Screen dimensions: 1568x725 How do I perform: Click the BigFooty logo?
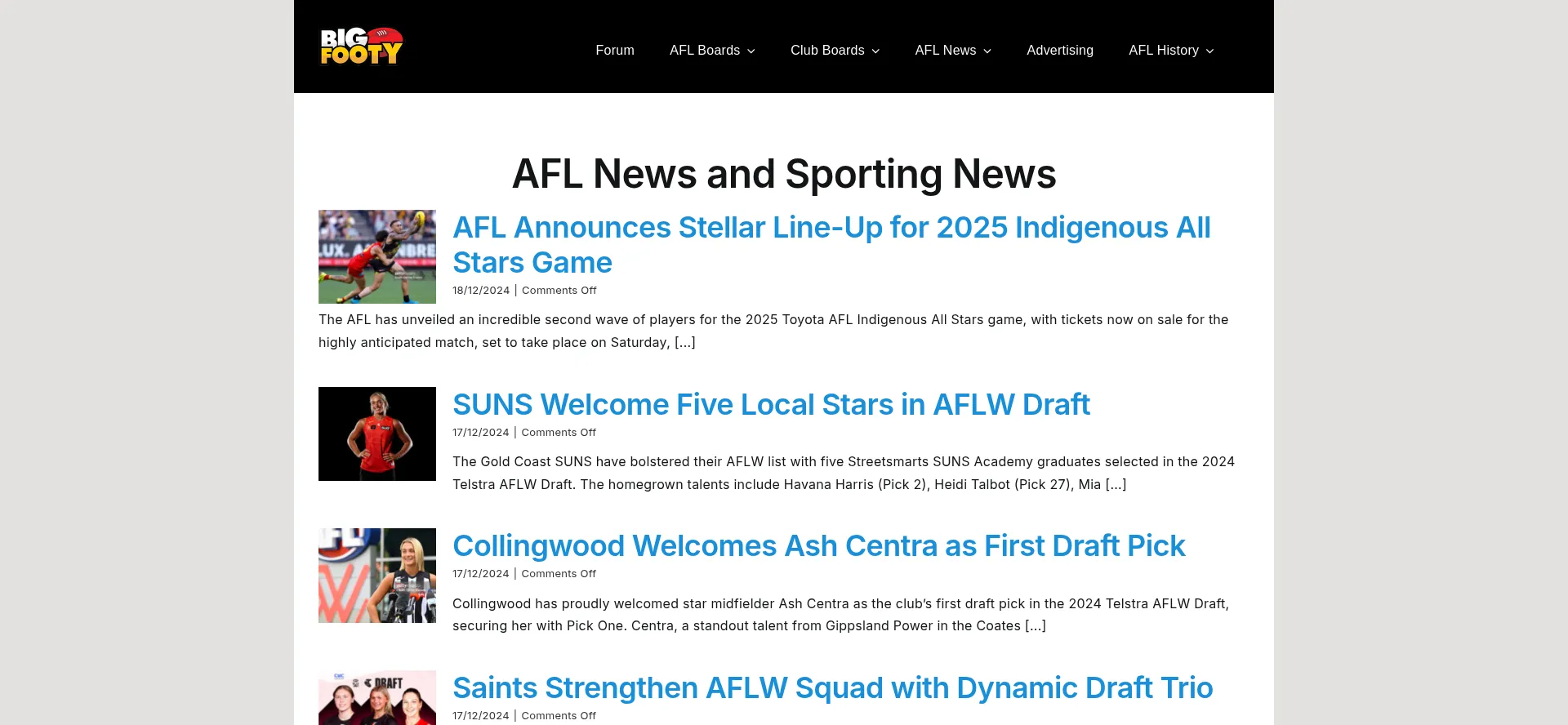click(361, 46)
